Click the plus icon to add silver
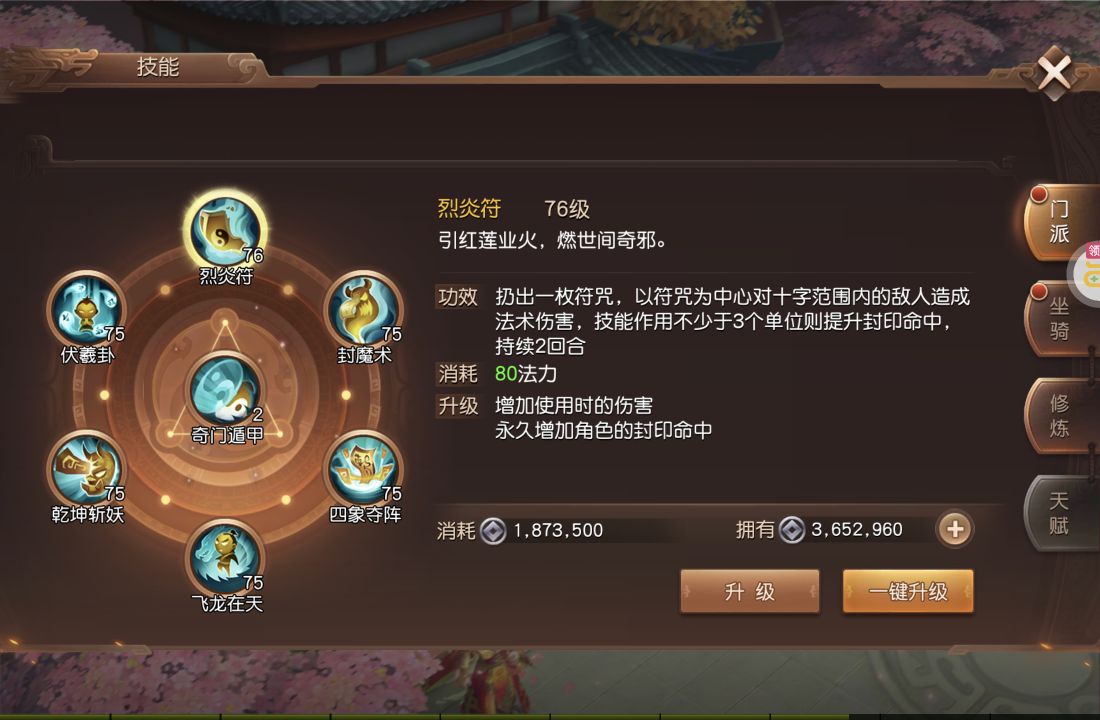This screenshot has height=720, width=1100. coord(955,529)
